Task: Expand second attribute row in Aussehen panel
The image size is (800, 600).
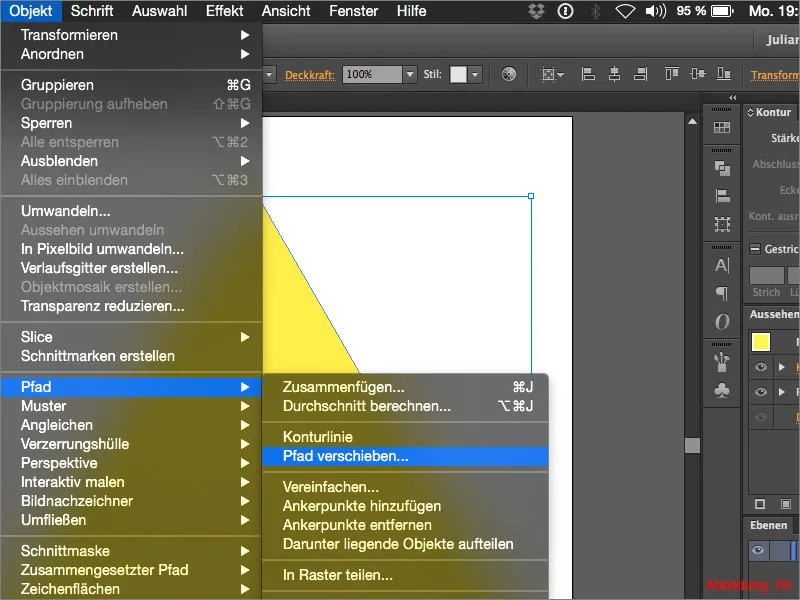Action: (x=781, y=392)
